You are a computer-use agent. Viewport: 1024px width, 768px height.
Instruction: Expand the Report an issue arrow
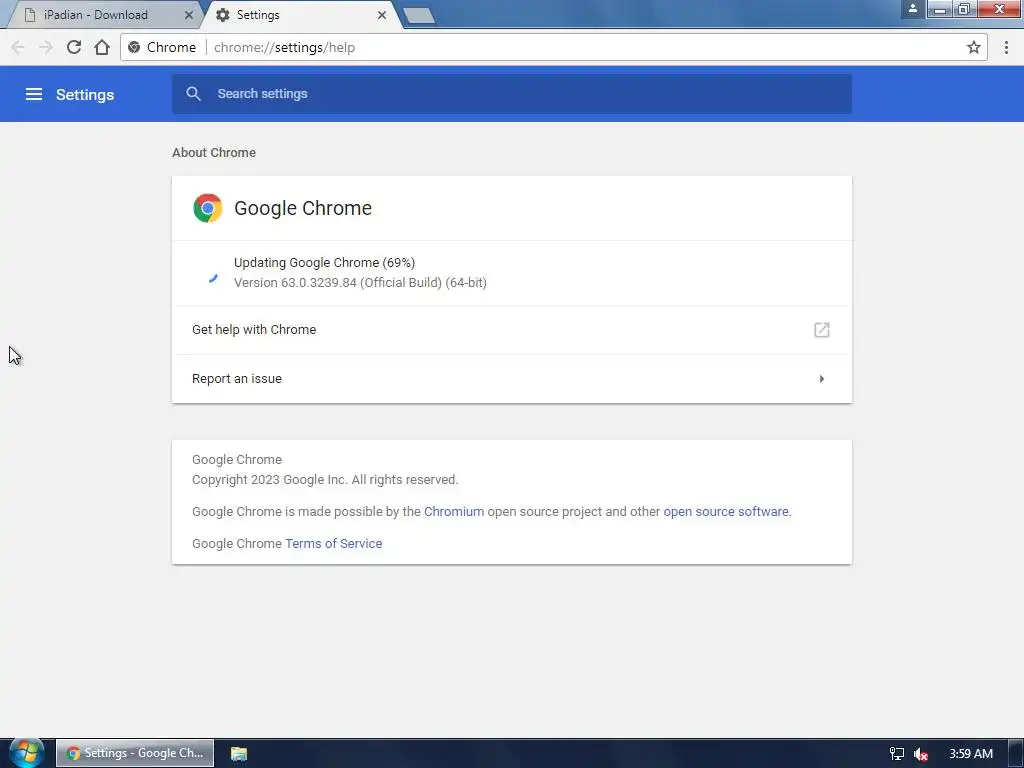pos(822,379)
